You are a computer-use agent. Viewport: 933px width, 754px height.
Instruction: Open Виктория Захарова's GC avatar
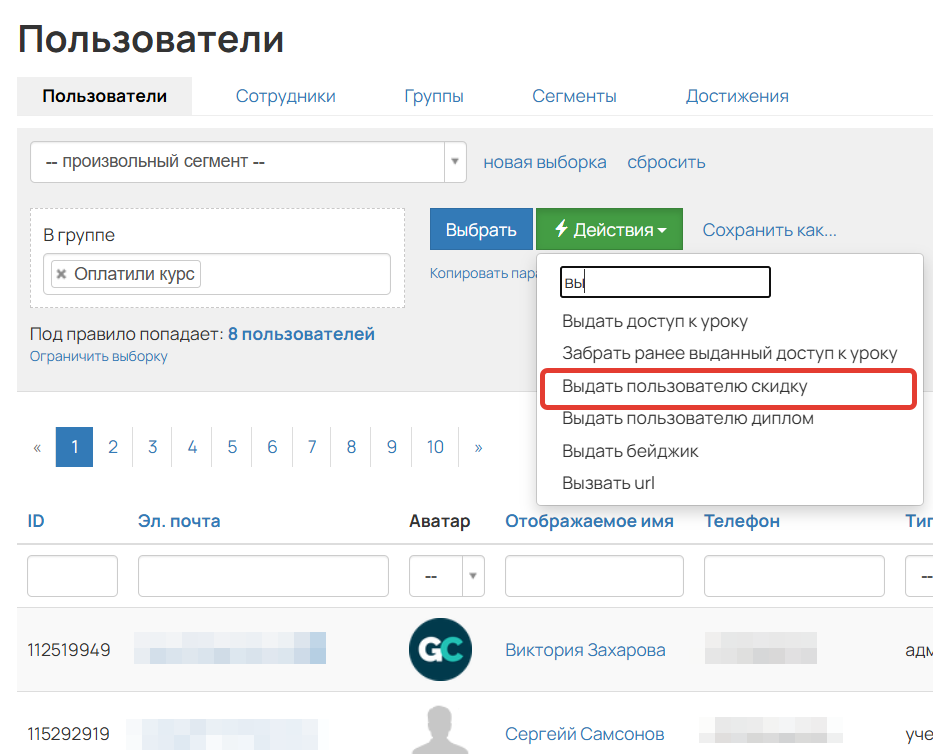tap(440, 649)
